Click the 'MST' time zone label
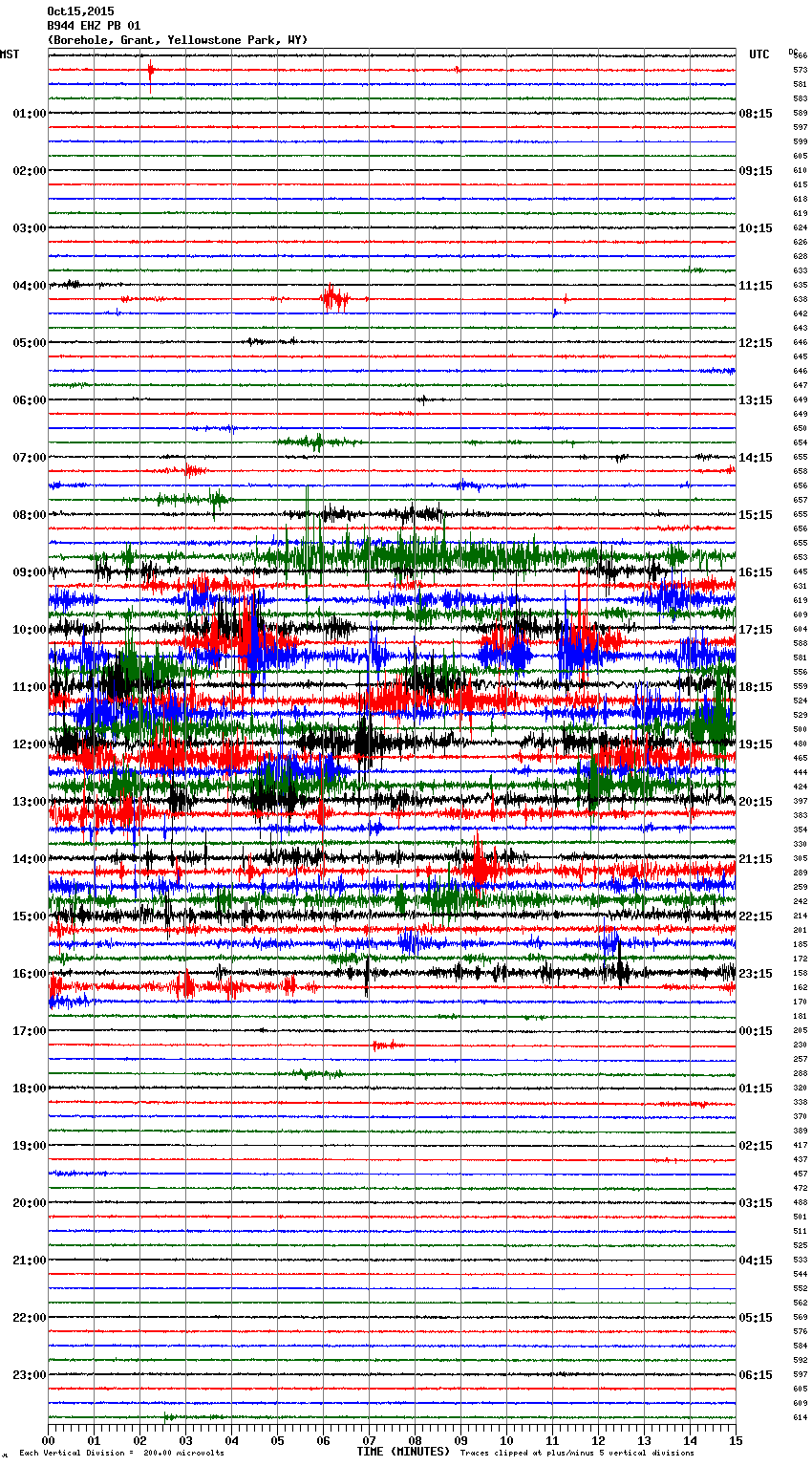The width and height of the screenshot is (812, 1466). 10,54
